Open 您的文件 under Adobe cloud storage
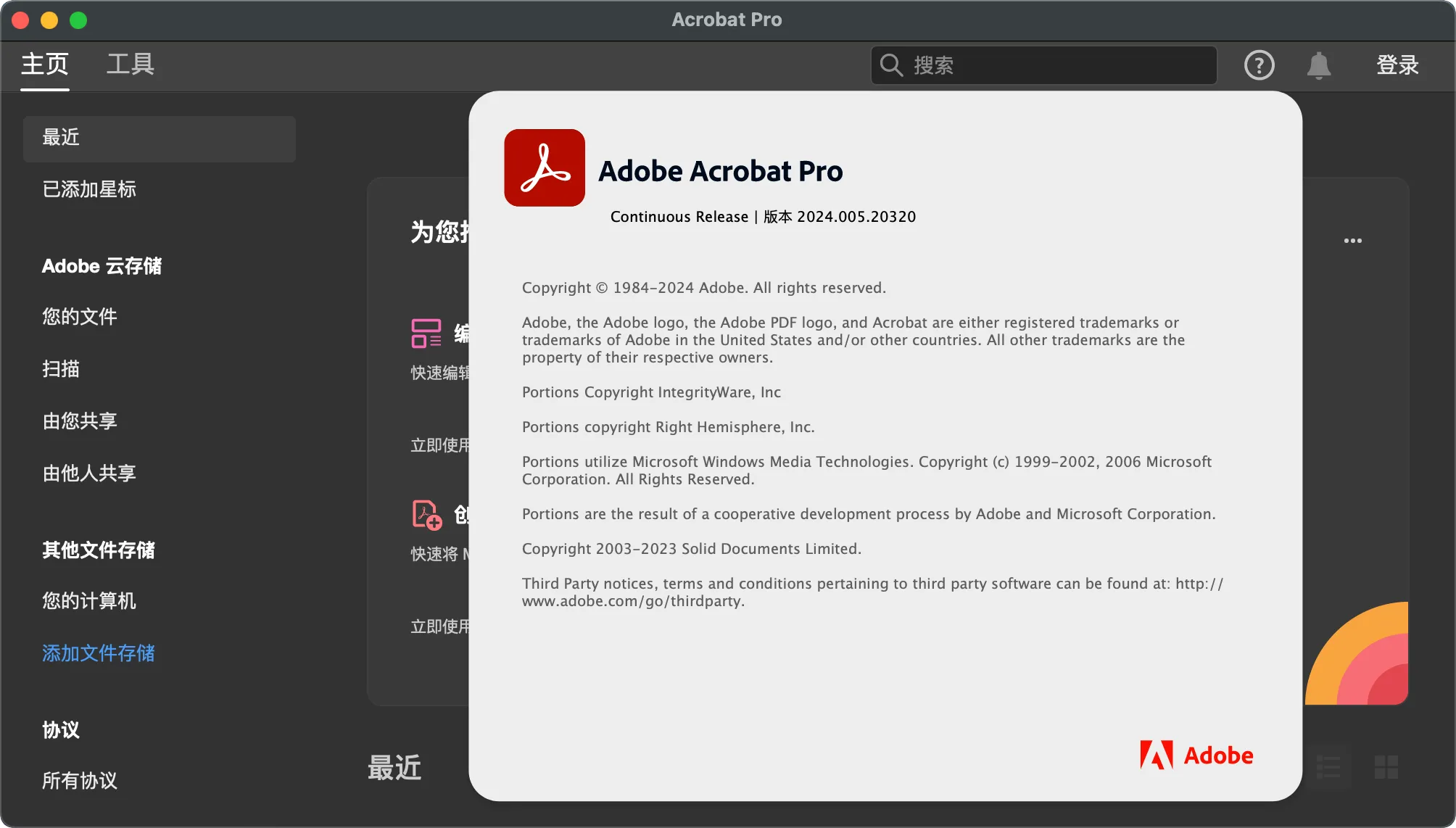Viewport: 1456px width, 828px height. 80,317
